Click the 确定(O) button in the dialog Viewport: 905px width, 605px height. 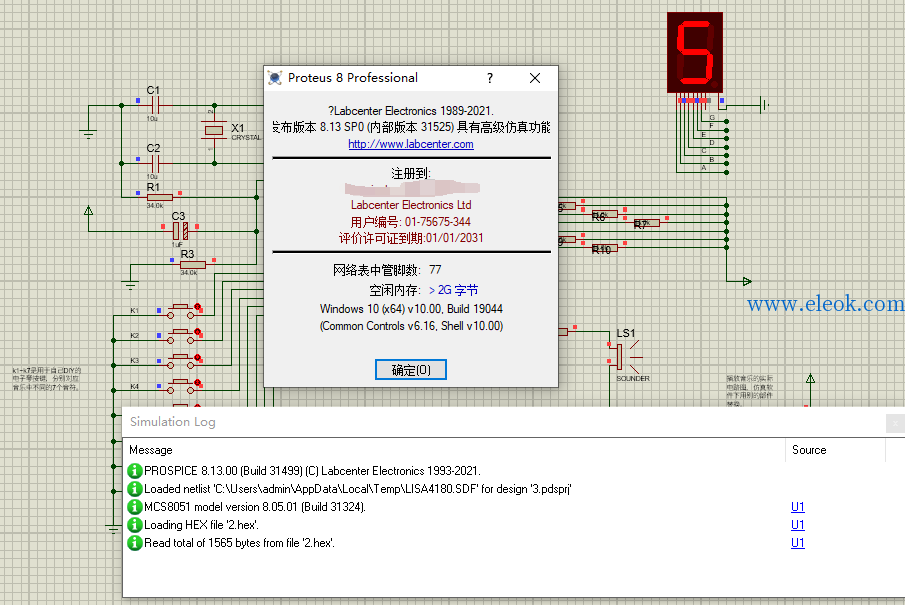tap(410, 369)
